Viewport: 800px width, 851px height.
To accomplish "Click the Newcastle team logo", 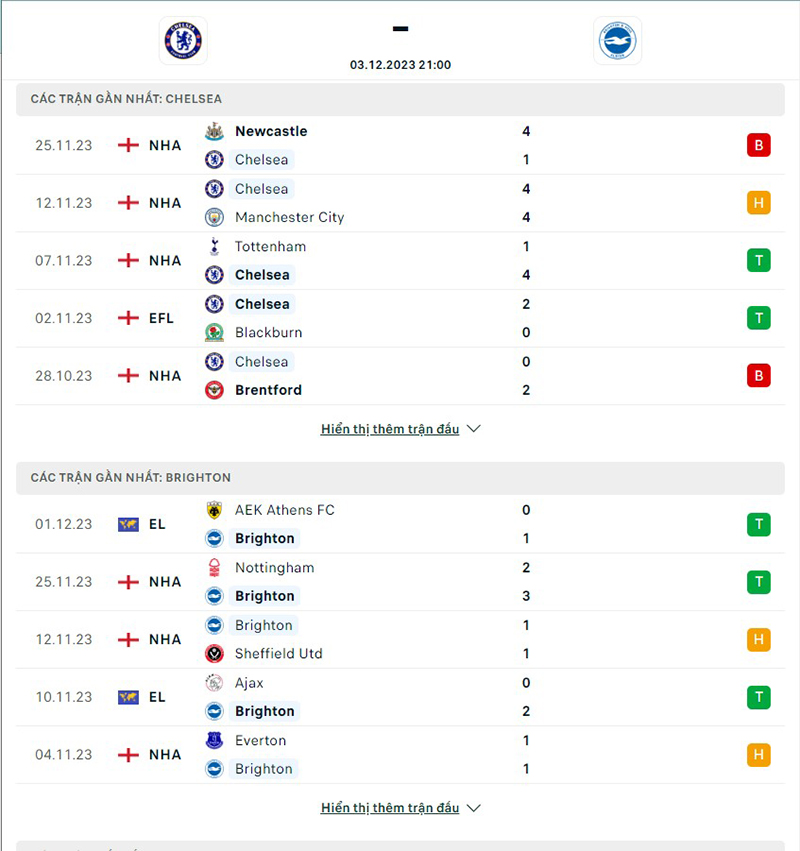I will coord(214,131).
